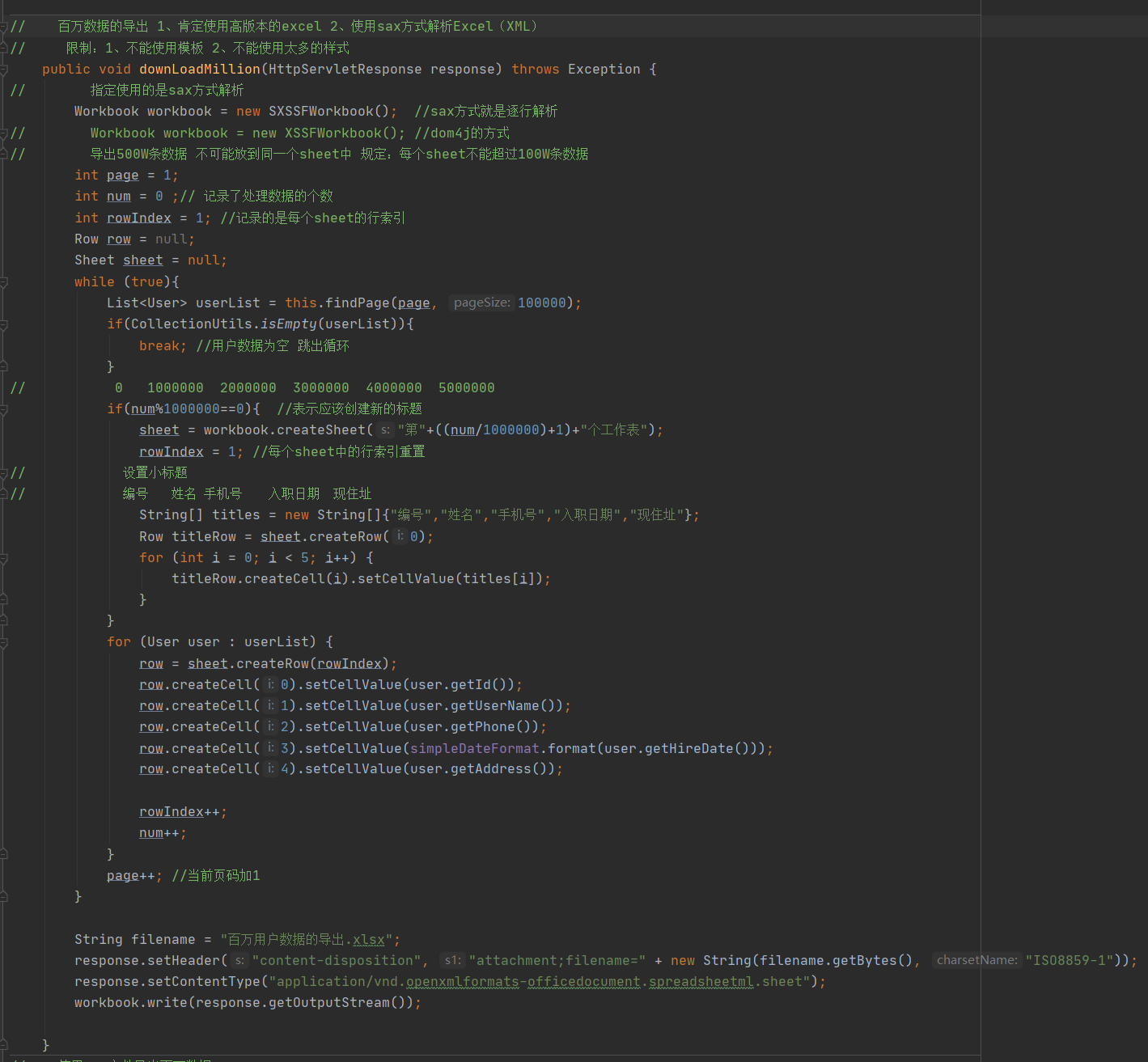Click the HttpServletResponse parameter type
This screenshot has width=1148, height=1062.
point(345,70)
